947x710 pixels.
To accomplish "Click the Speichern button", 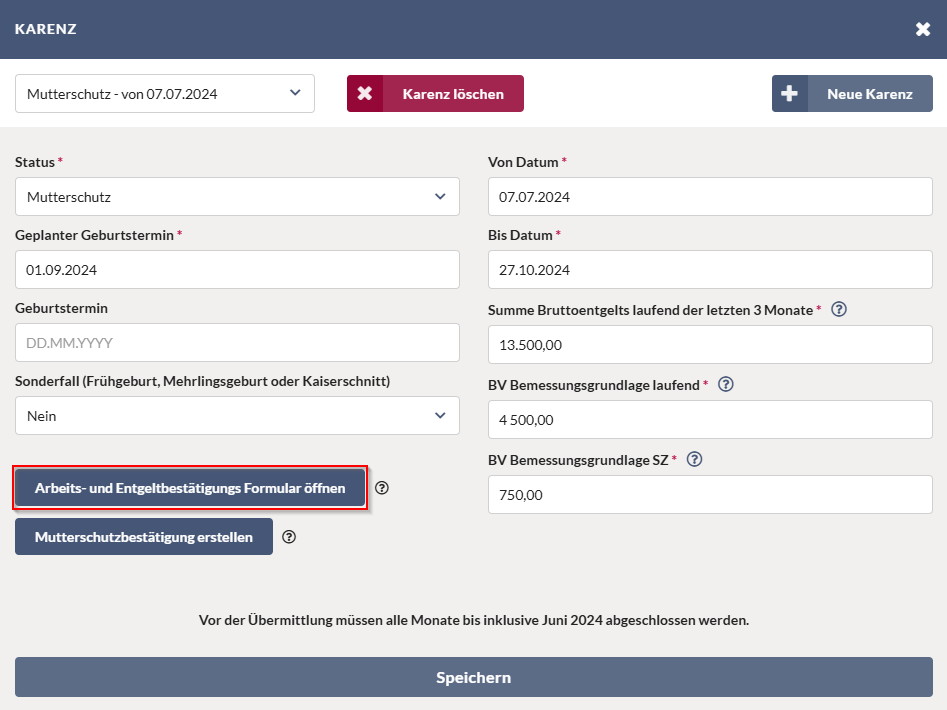I will (474, 677).
